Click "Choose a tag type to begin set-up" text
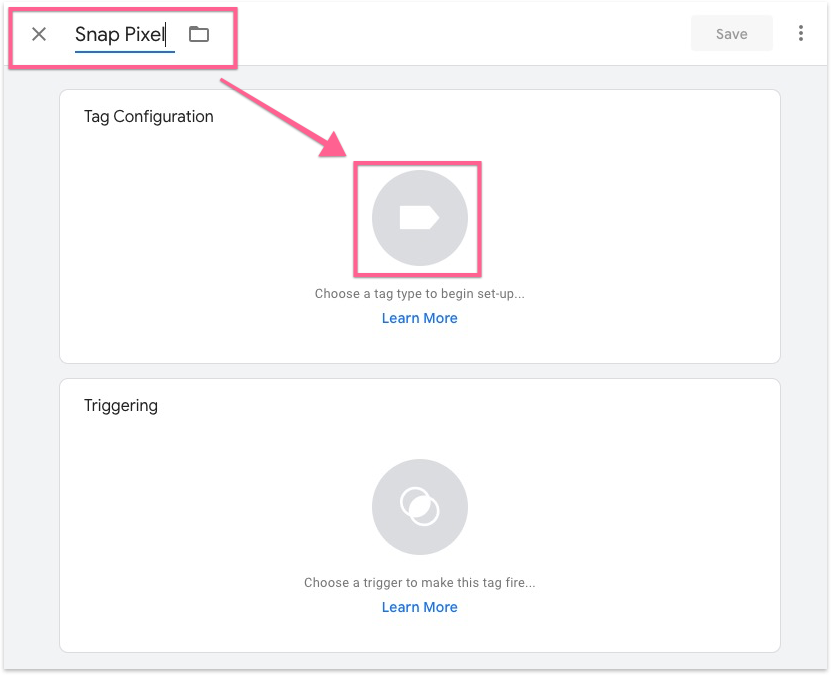The height and width of the screenshot is (675, 831). [419, 294]
